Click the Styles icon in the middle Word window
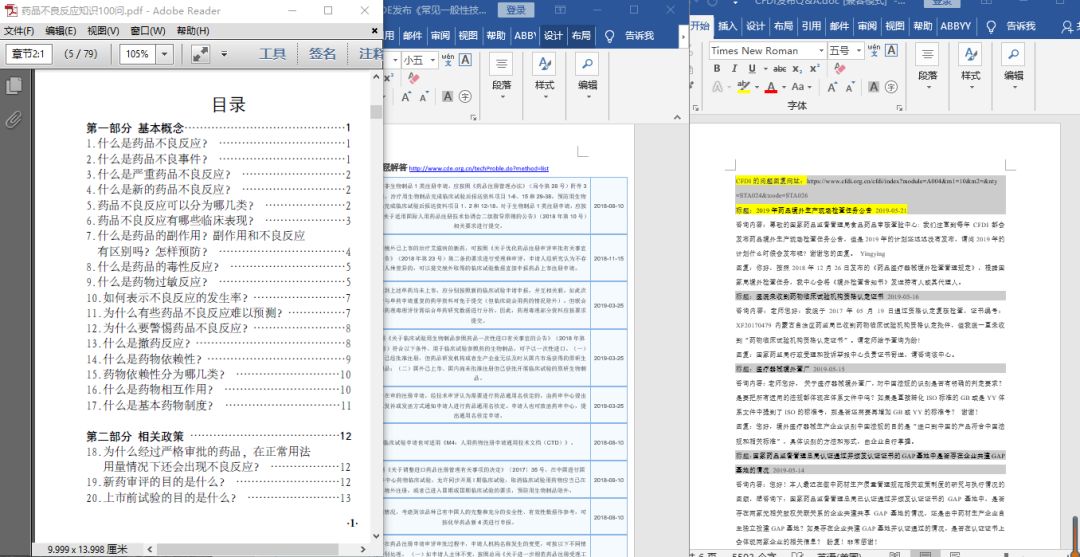1080x557 pixels. (x=544, y=65)
